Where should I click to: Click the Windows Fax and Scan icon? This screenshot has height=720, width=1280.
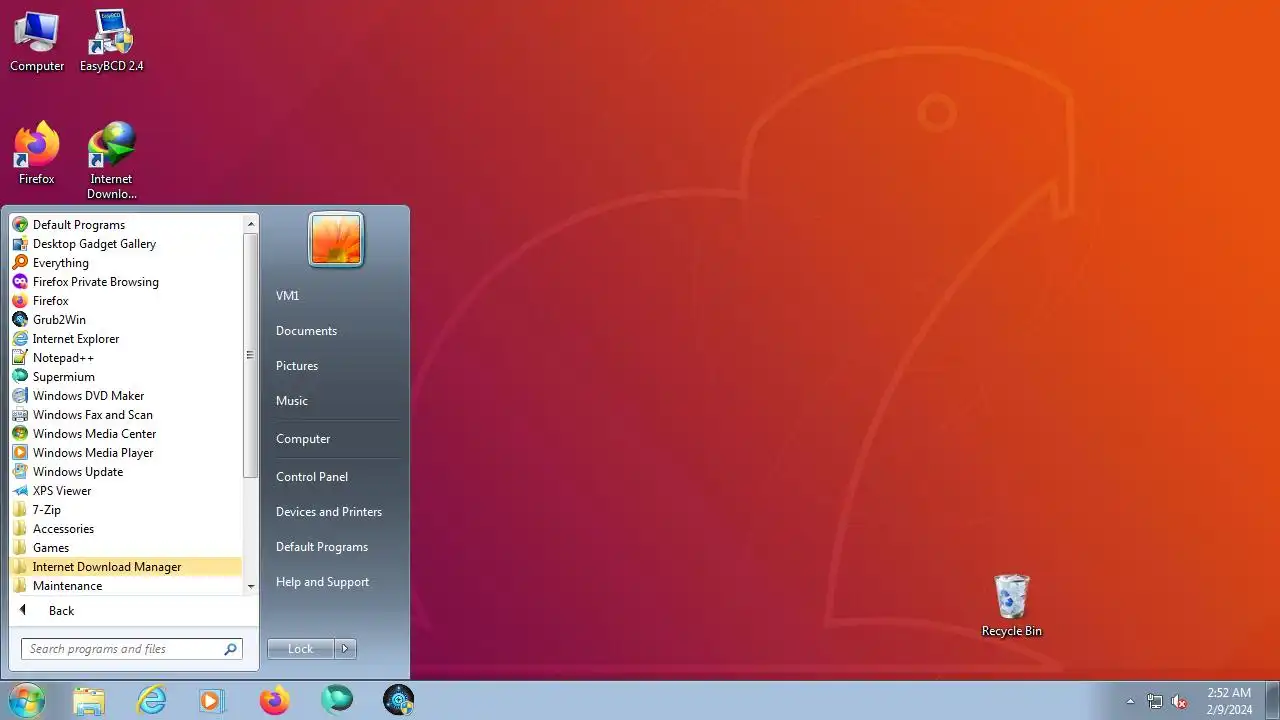[x=20, y=415]
